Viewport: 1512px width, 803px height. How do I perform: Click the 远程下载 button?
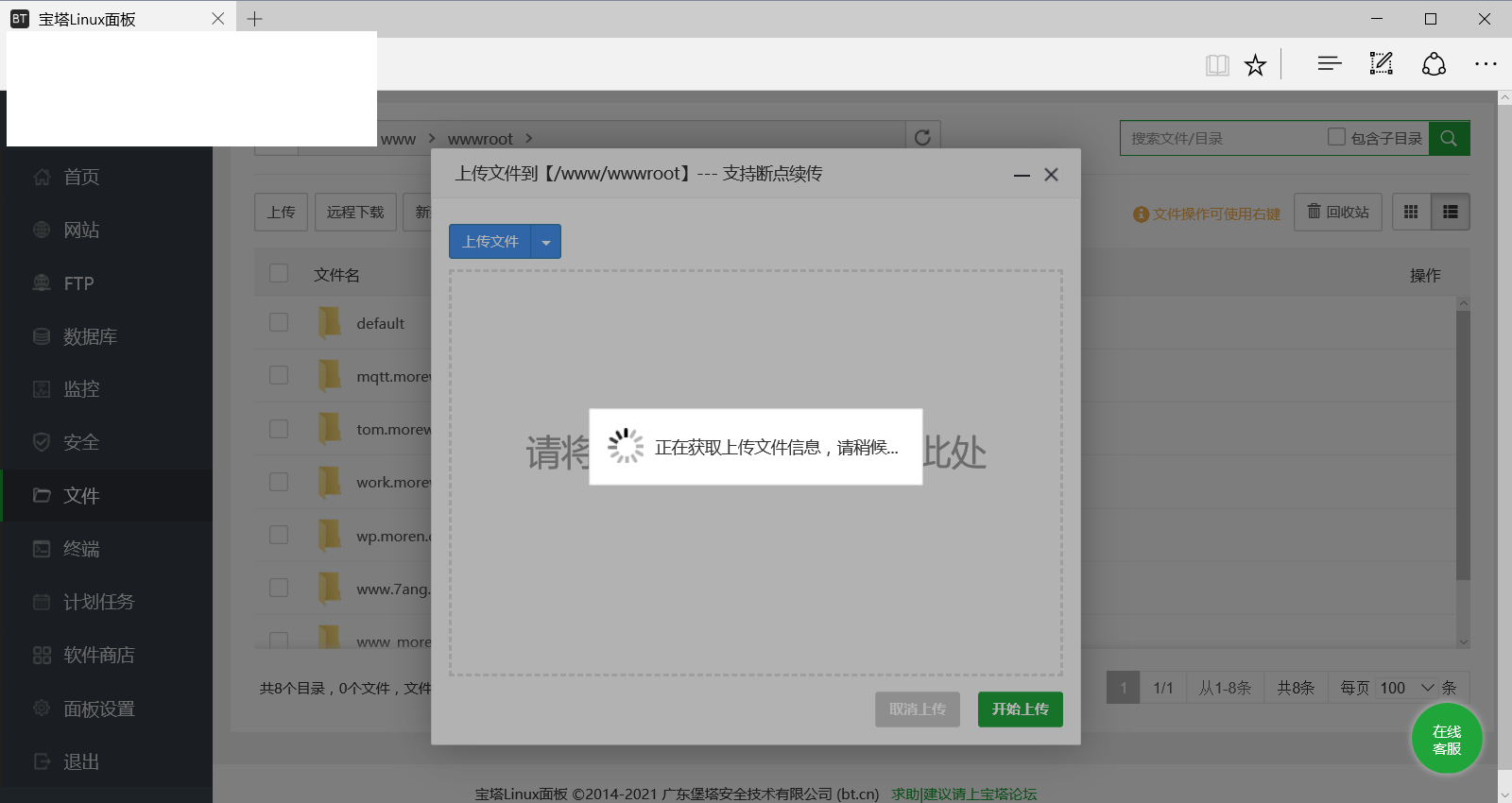point(355,213)
